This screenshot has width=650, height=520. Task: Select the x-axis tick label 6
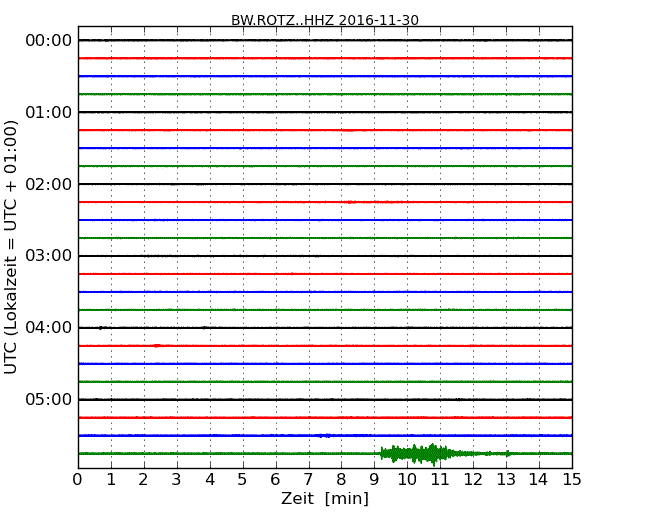[275, 480]
